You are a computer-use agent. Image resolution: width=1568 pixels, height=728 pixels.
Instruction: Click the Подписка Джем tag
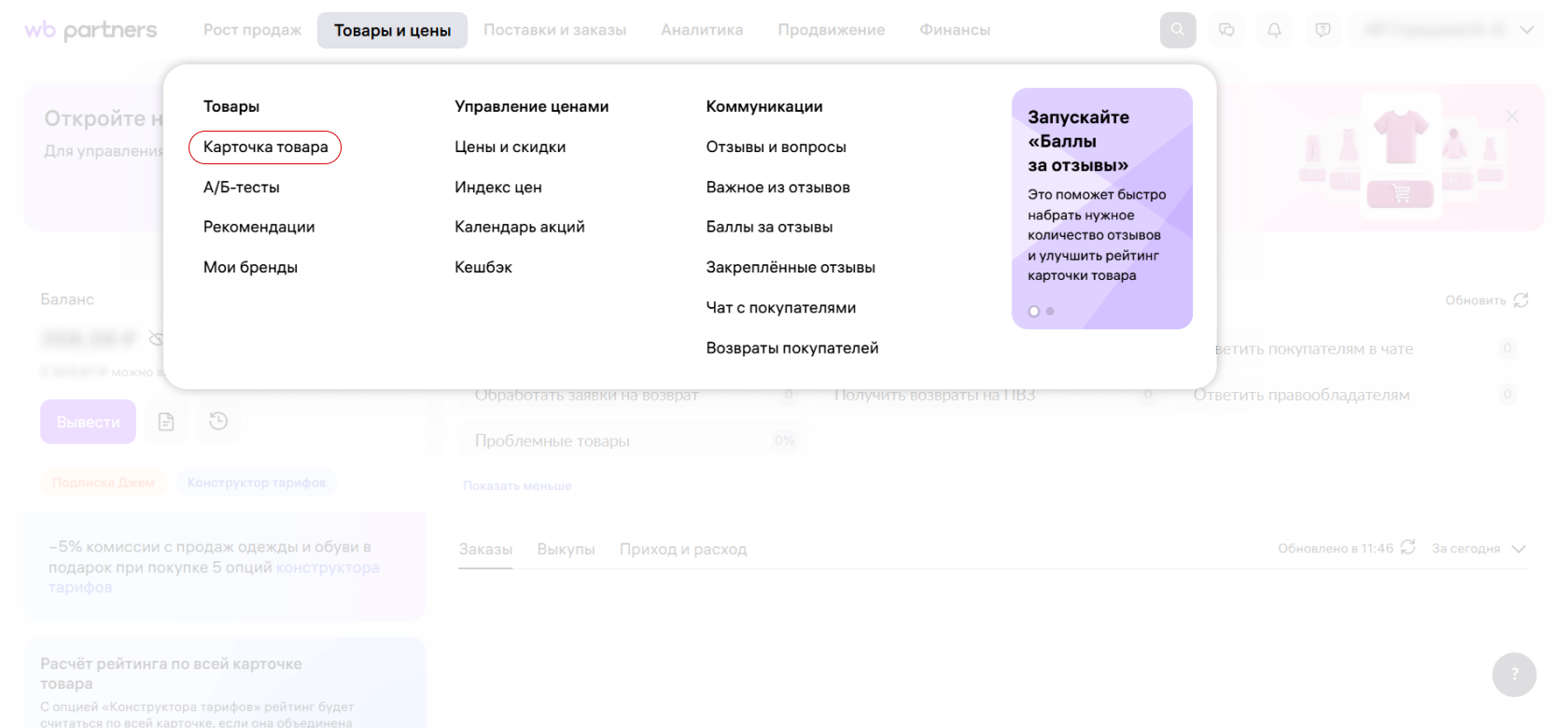(x=104, y=483)
